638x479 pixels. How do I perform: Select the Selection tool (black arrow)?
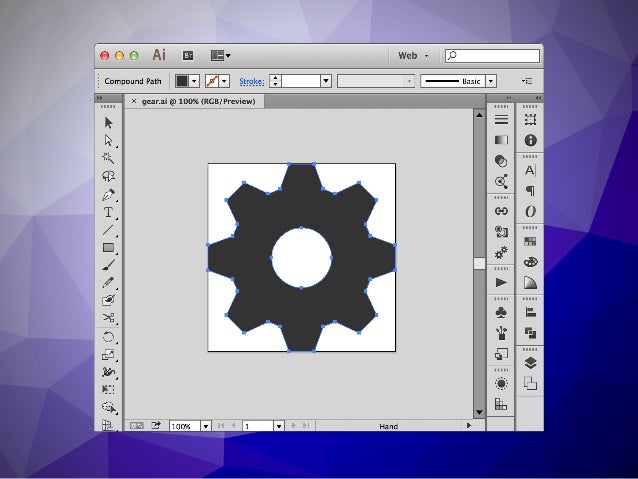tap(108, 123)
